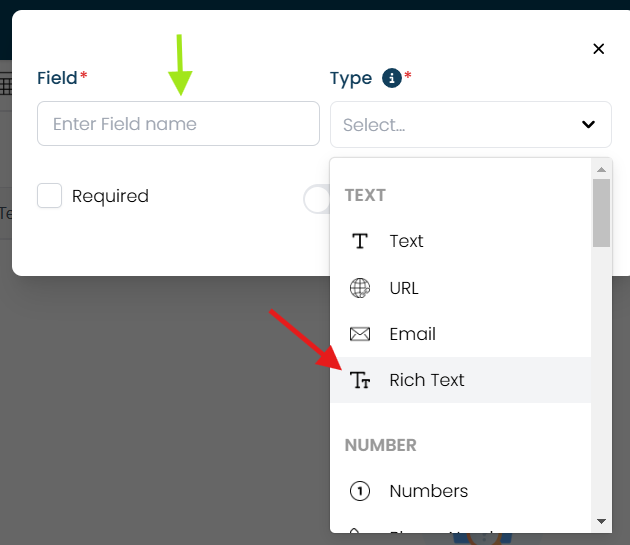Click the Numbers circled-one icon
The image size is (630, 545).
[x=360, y=491]
